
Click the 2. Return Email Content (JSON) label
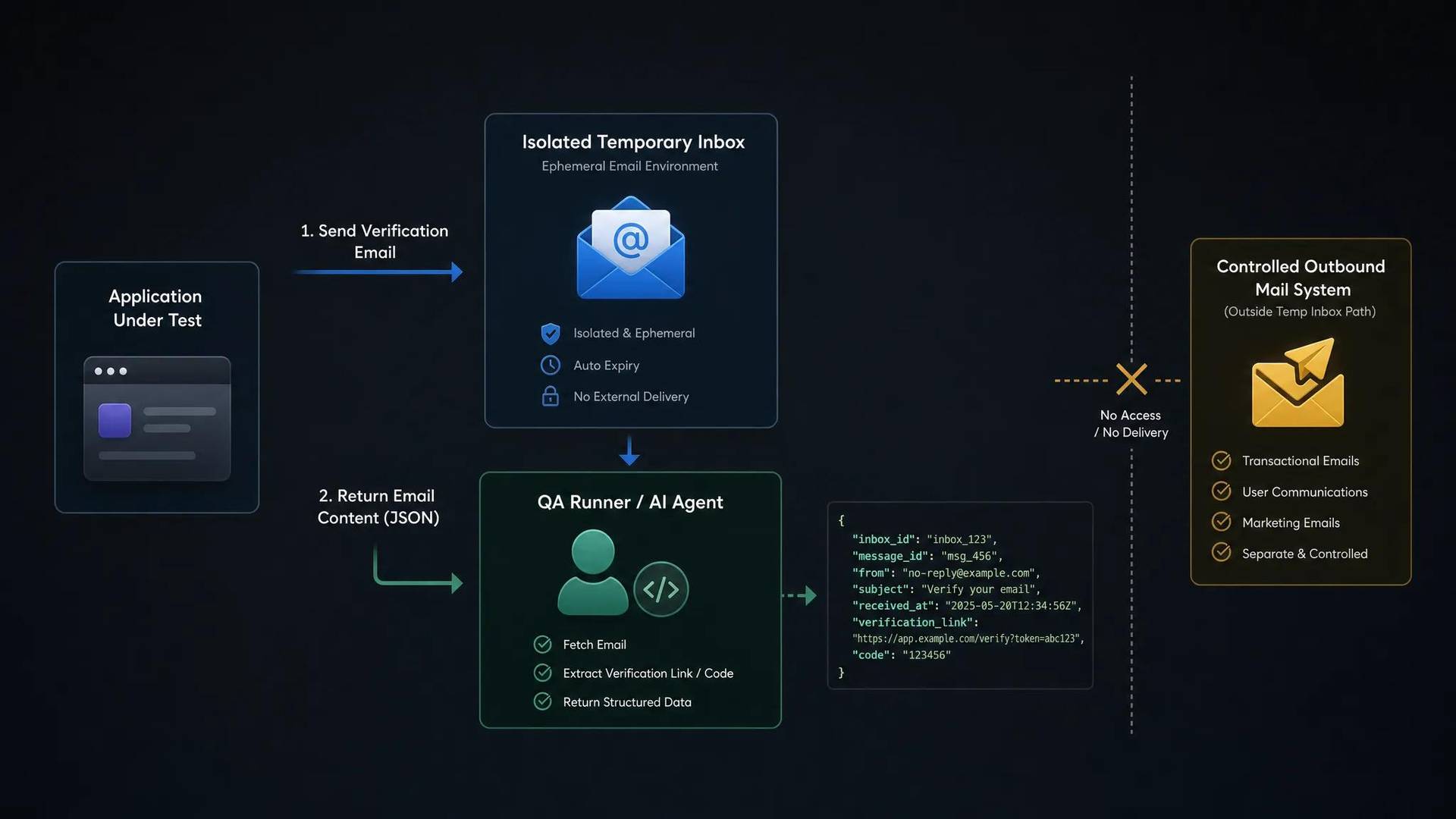(378, 507)
